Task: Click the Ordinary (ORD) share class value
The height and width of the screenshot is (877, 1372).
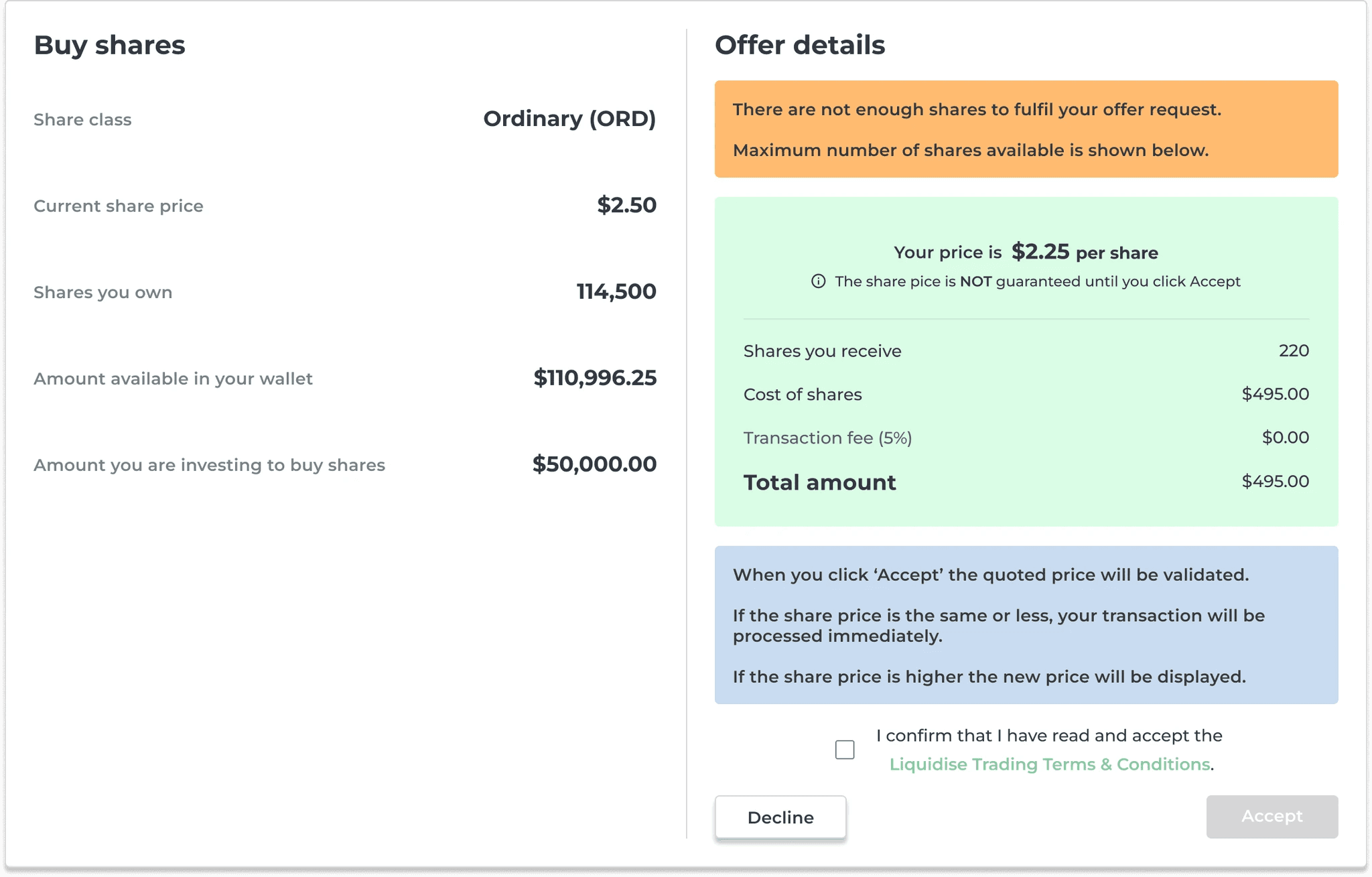Action: (569, 119)
